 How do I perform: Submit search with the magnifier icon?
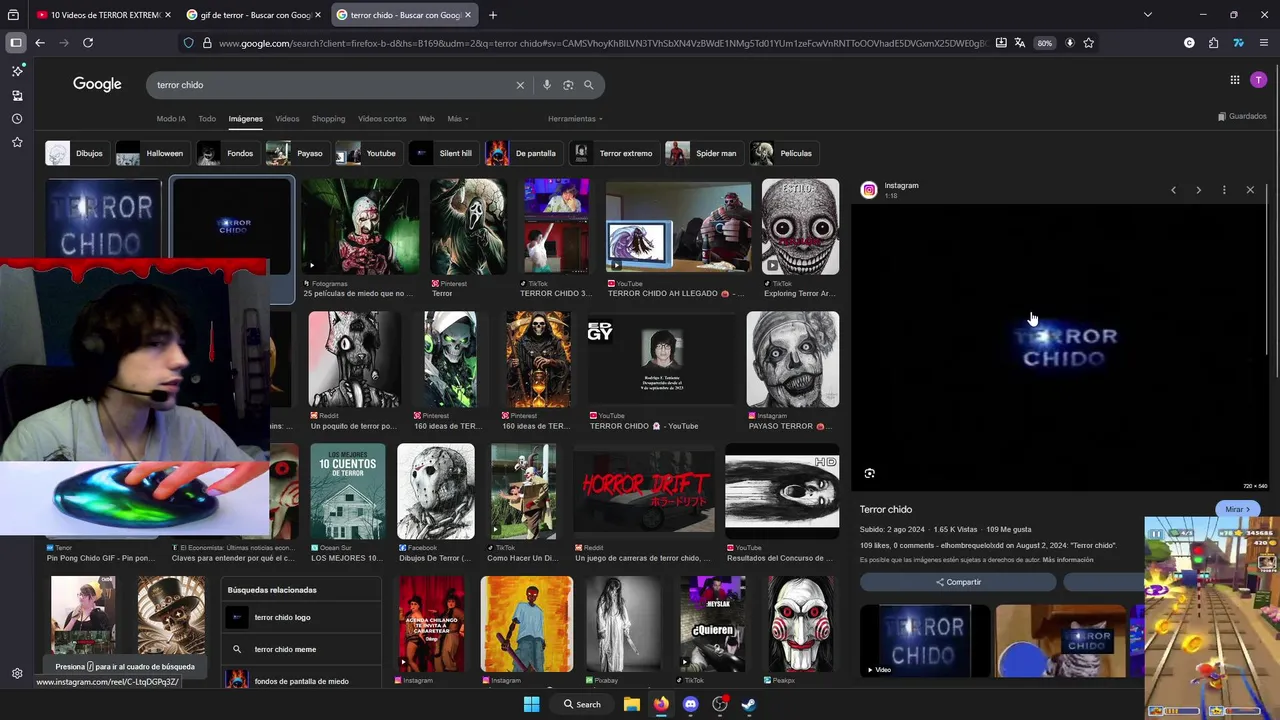(589, 85)
